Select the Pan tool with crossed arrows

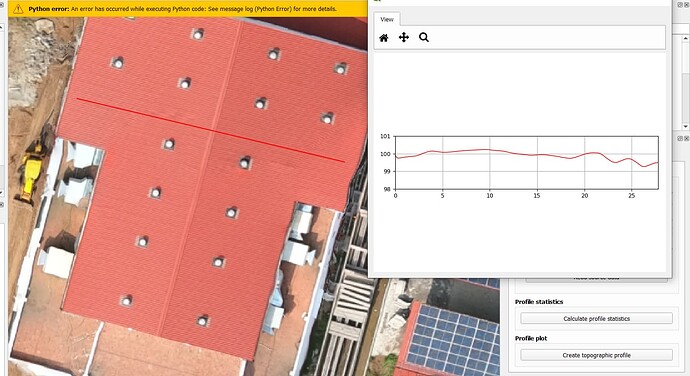[x=404, y=37]
